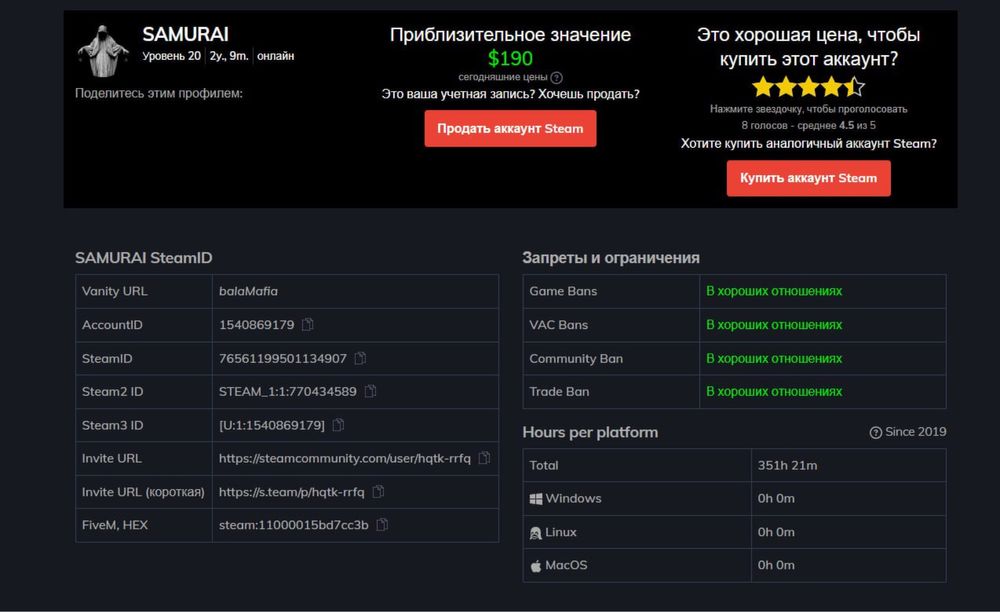Click the Windows platform icon
This screenshot has width=1000, height=612.
[x=536, y=499]
